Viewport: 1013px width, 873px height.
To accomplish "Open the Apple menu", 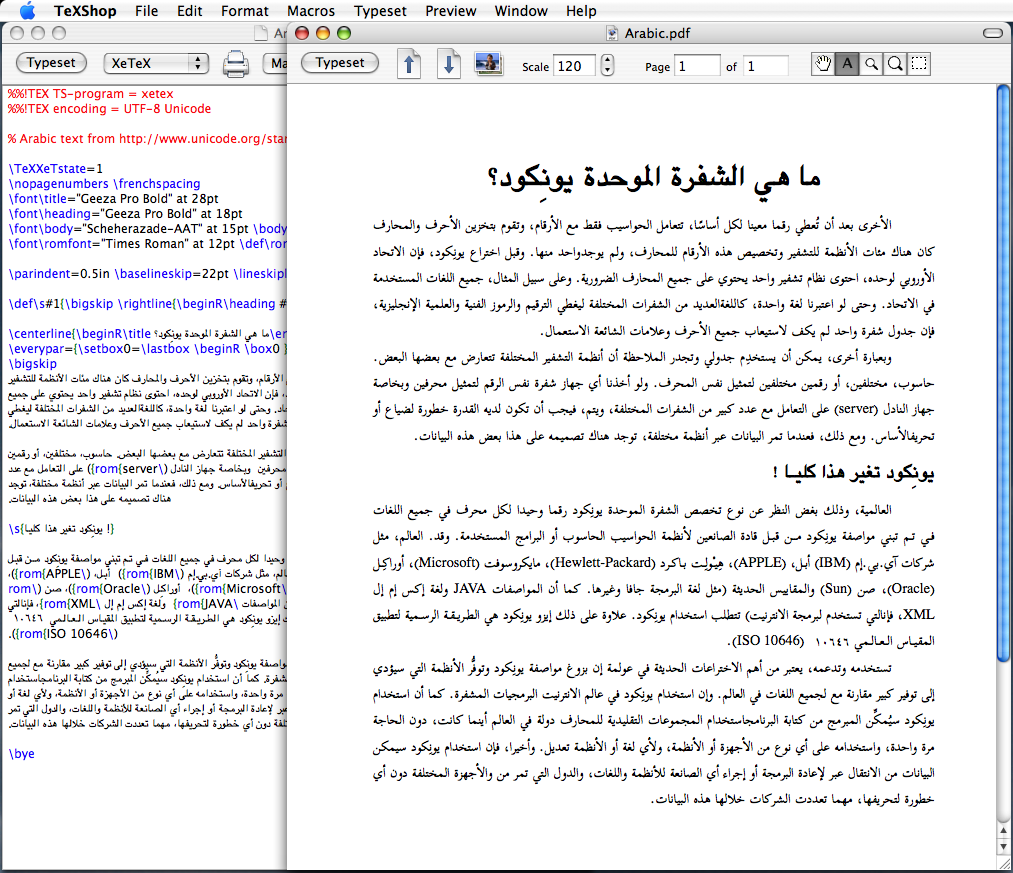I will coord(27,10).
